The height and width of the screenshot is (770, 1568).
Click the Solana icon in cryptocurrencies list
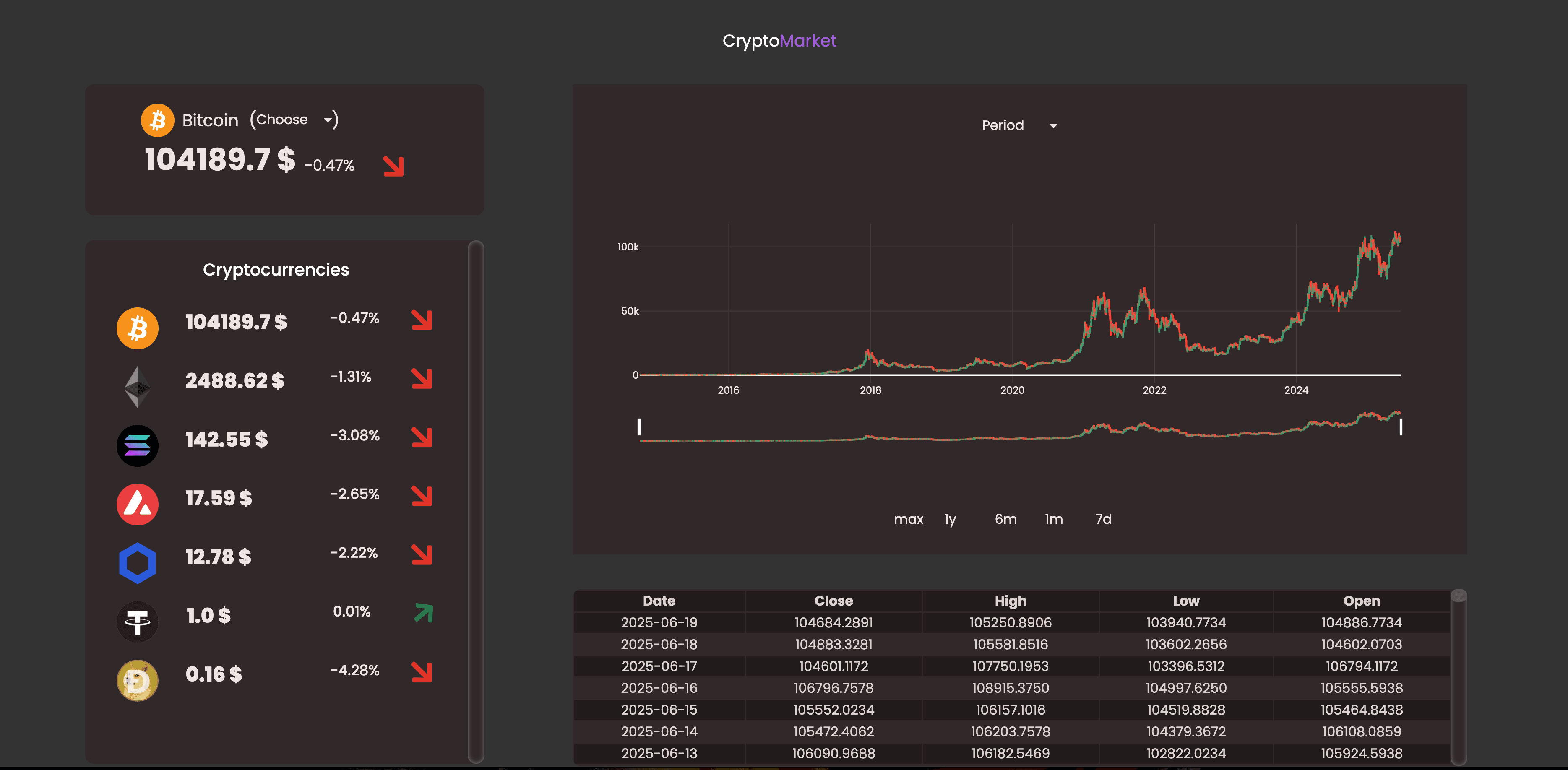click(137, 445)
